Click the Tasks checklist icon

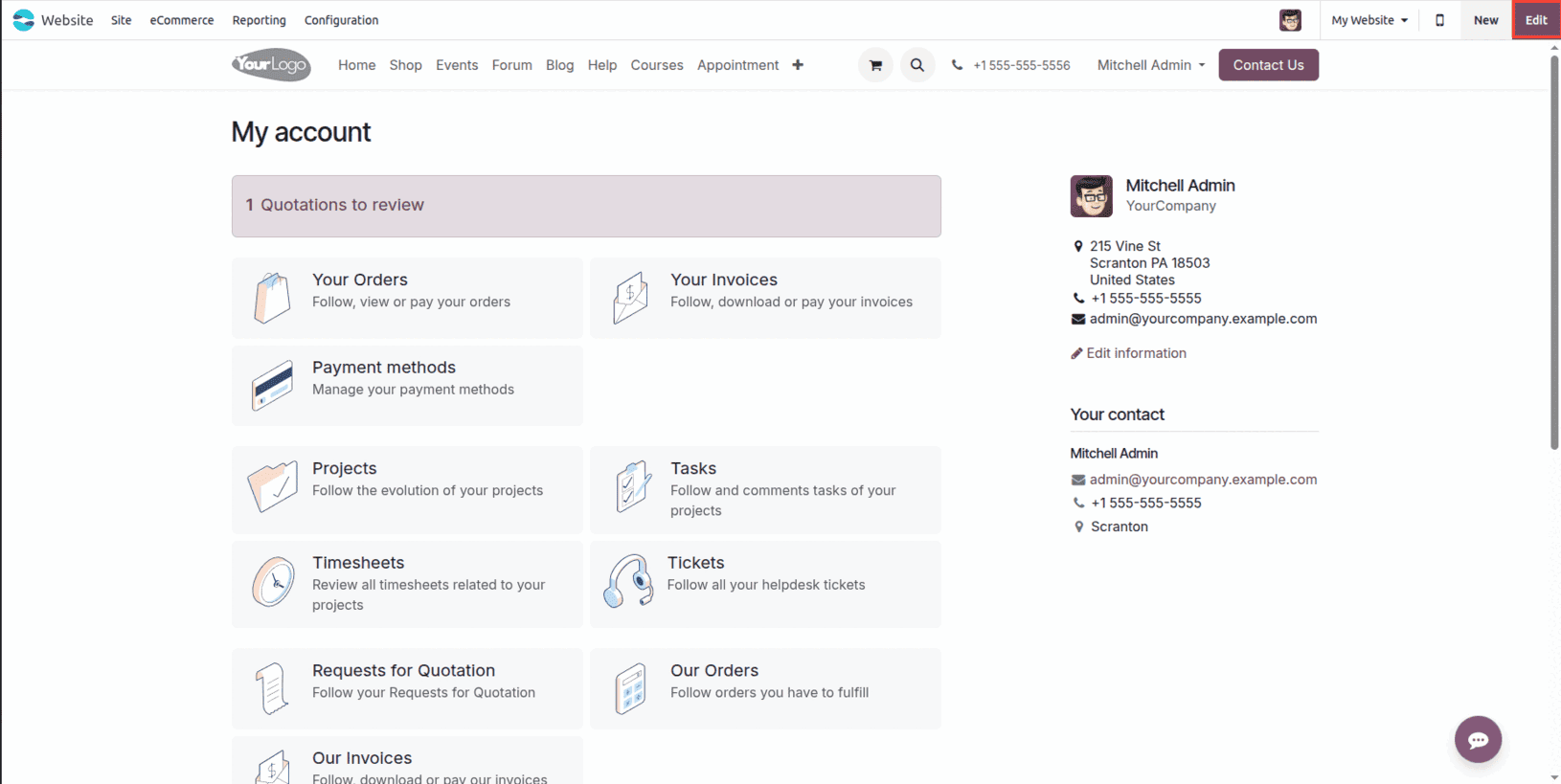[633, 487]
